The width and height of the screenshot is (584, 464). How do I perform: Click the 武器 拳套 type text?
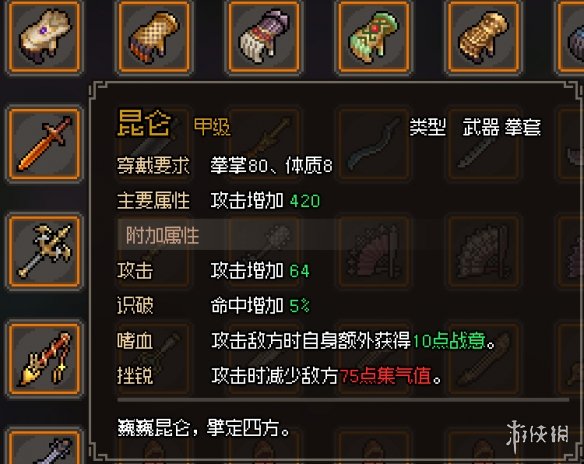(502, 127)
